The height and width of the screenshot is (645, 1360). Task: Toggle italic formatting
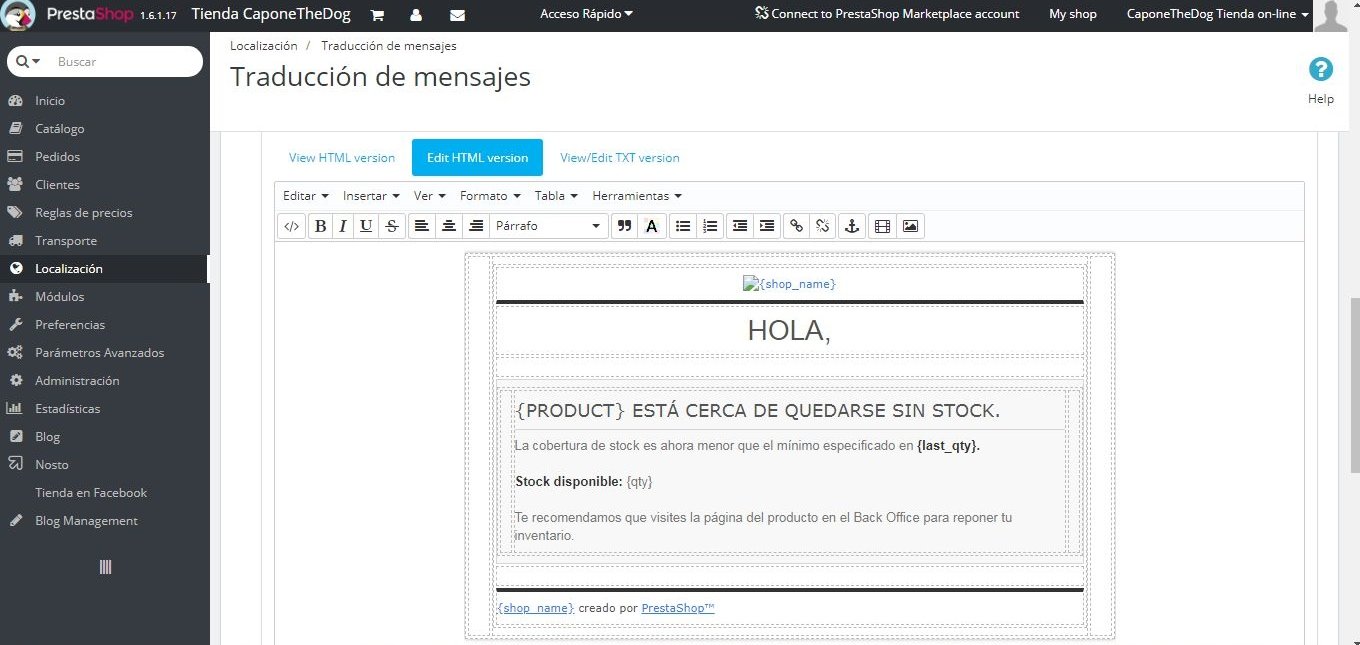point(343,226)
